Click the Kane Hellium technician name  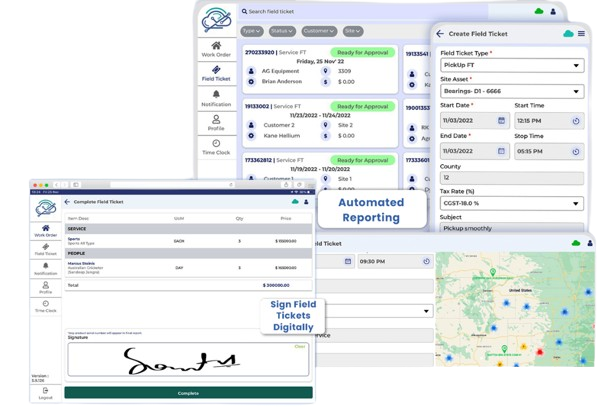pyautogui.click(x=282, y=135)
